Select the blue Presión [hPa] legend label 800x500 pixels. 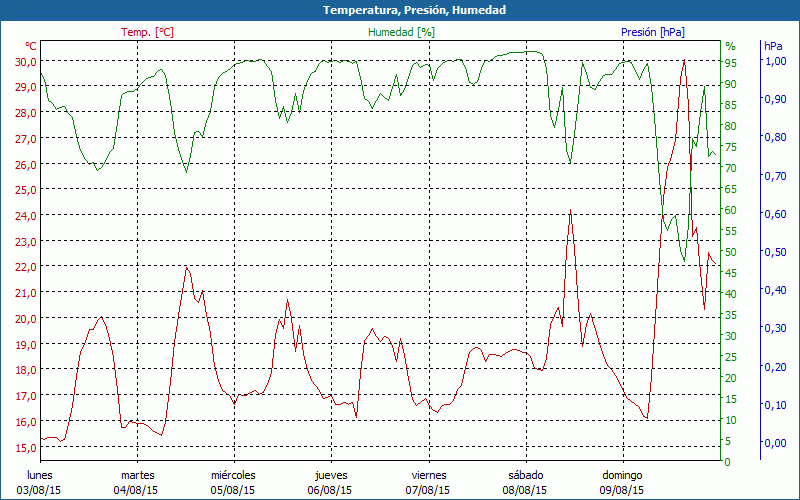click(x=653, y=32)
